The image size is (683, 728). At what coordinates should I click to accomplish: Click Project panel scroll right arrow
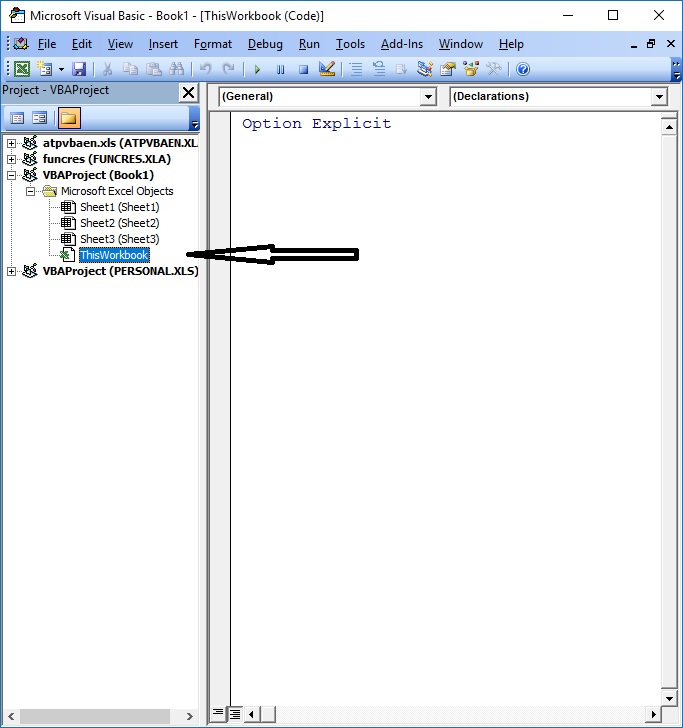(x=189, y=716)
